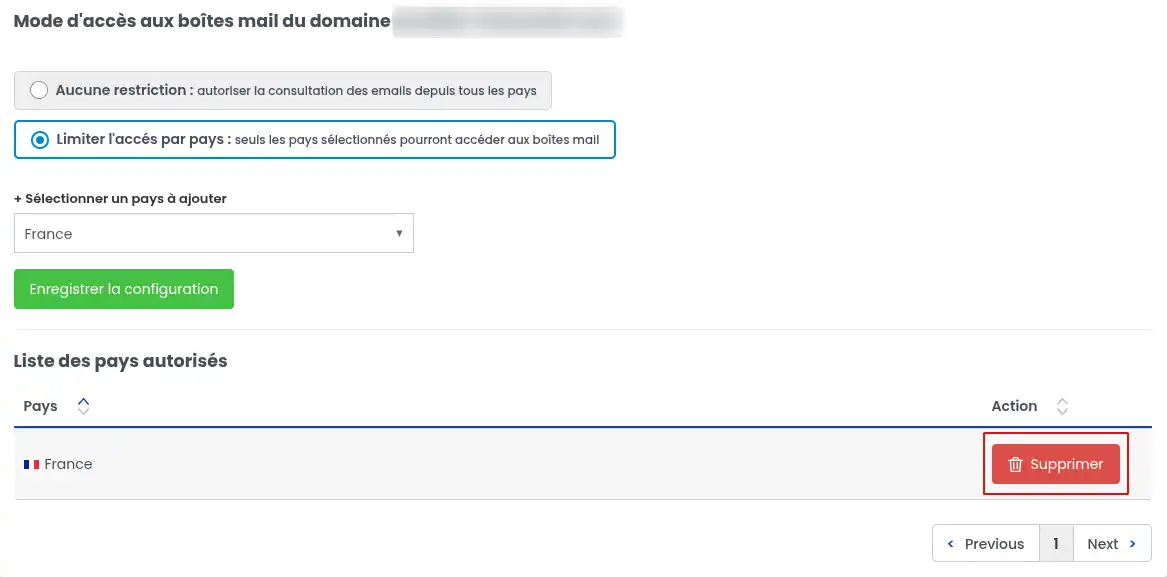Sort the table by the Pays column

(83, 406)
